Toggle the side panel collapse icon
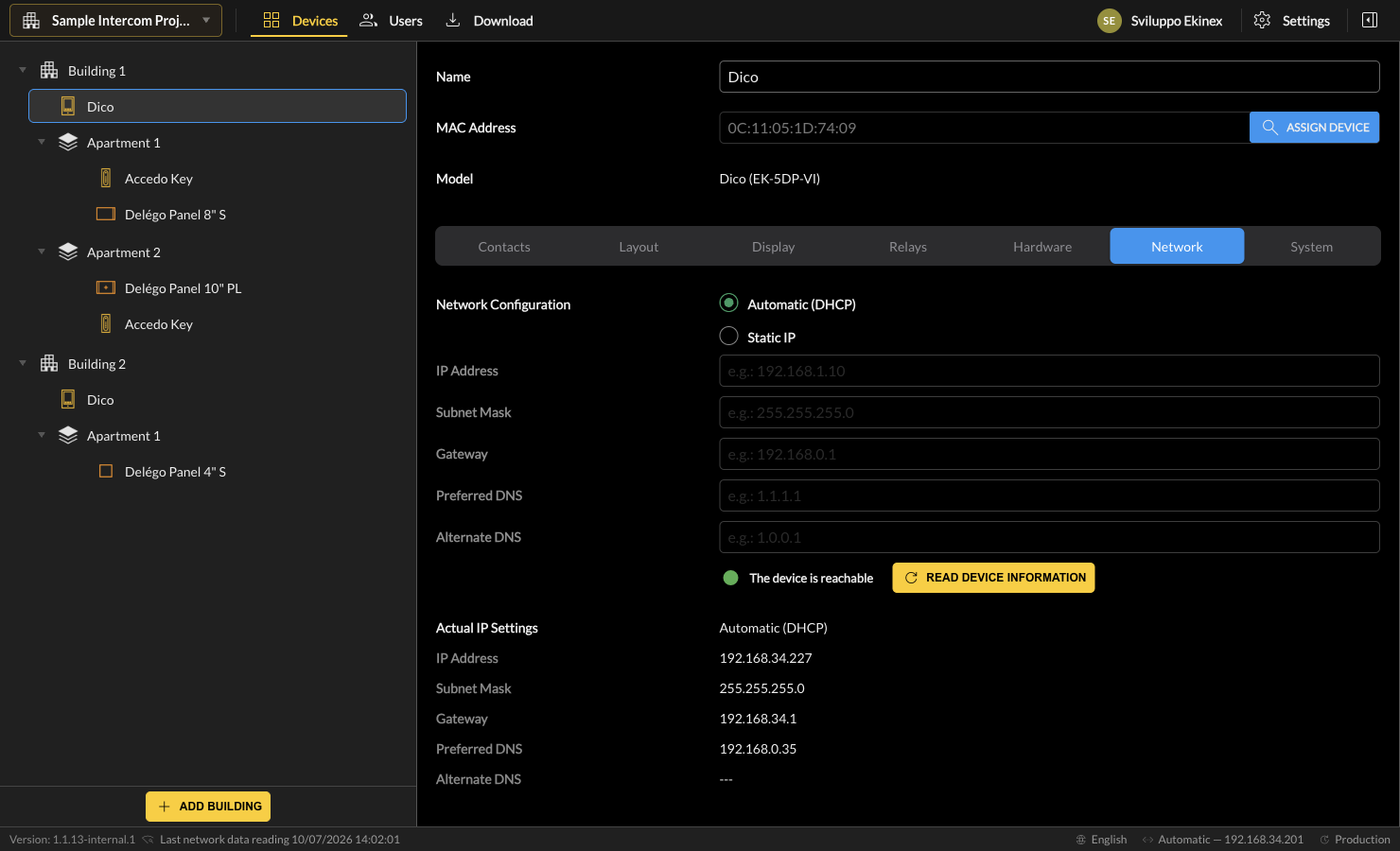 [1370, 20]
